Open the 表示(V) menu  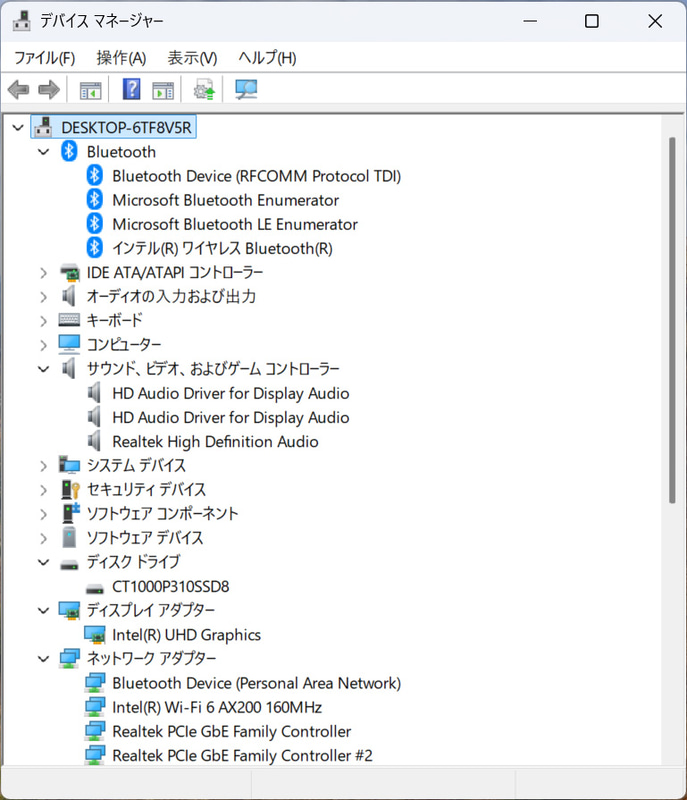point(192,58)
